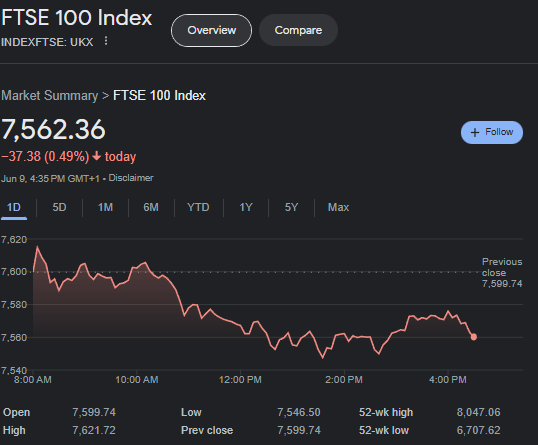Image resolution: width=538 pixels, height=445 pixels.
Task: Click the 2:00 PM axis label
Action: click(344, 380)
